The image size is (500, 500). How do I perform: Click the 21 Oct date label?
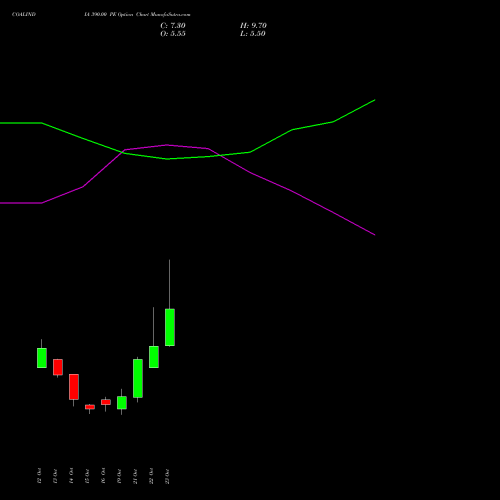point(135,476)
